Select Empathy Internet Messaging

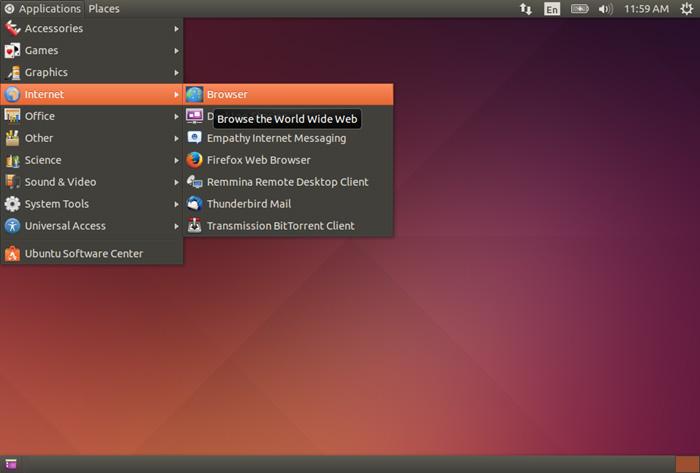[288, 138]
